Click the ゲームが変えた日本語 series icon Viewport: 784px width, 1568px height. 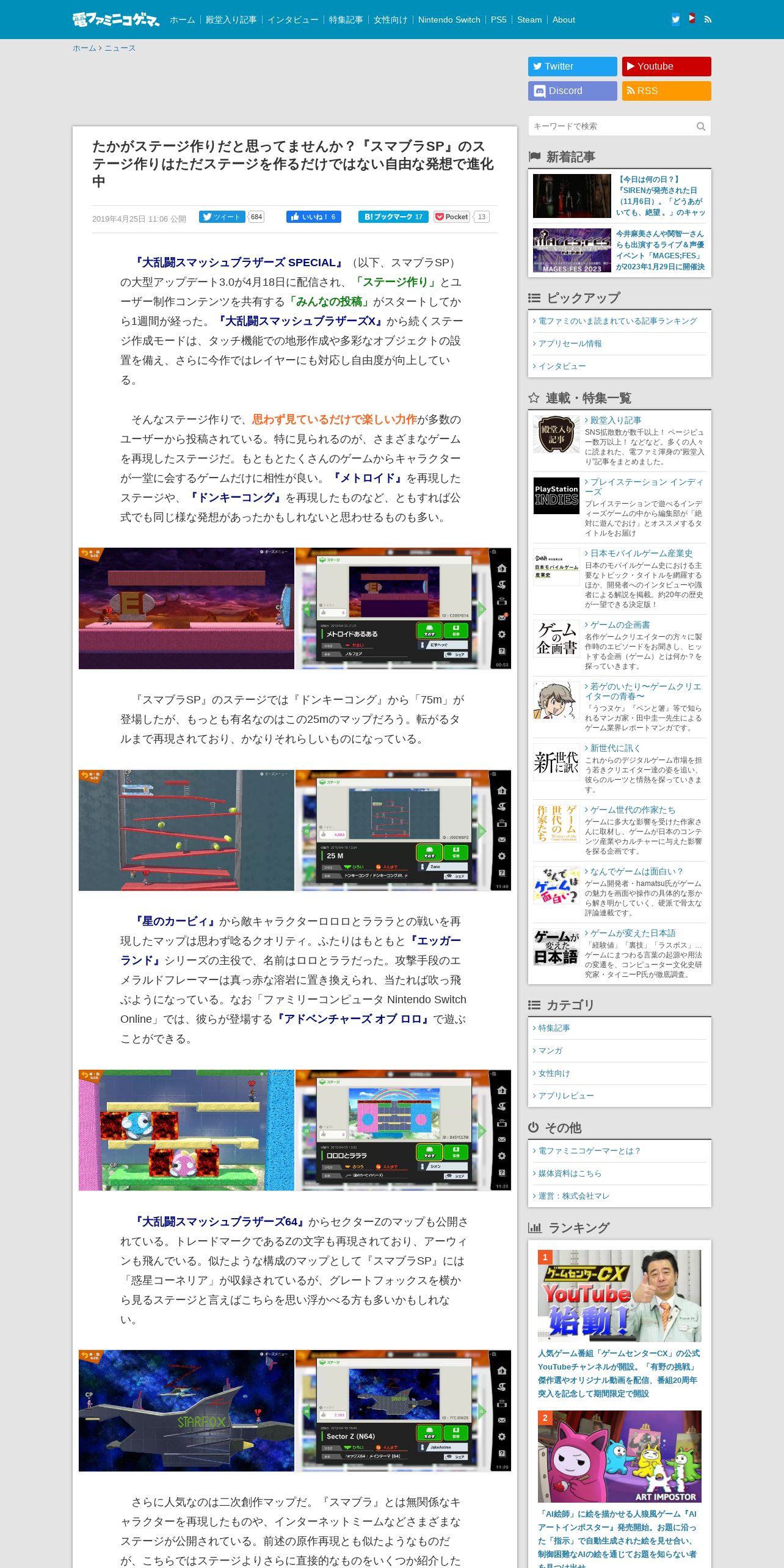(x=556, y=946)
